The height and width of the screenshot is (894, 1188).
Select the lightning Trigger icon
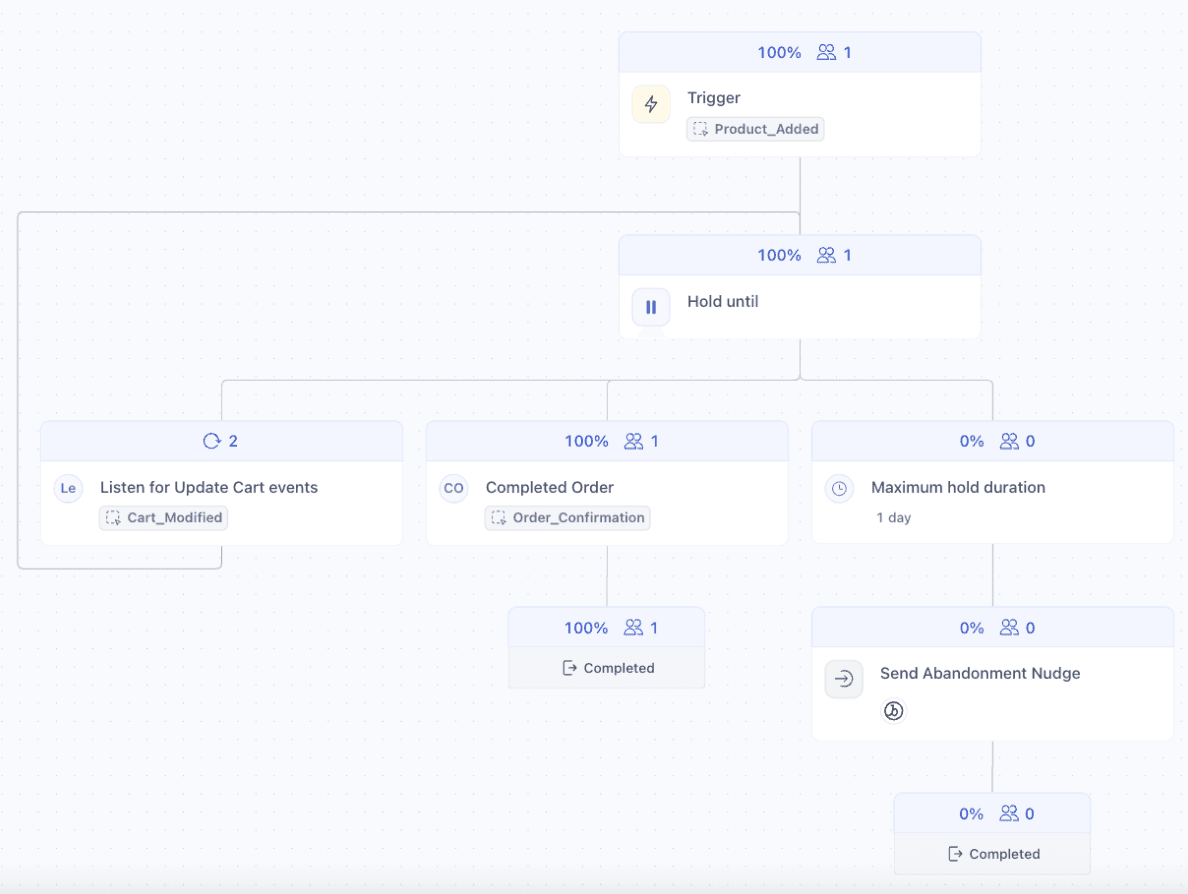click(x=651, y=103)
